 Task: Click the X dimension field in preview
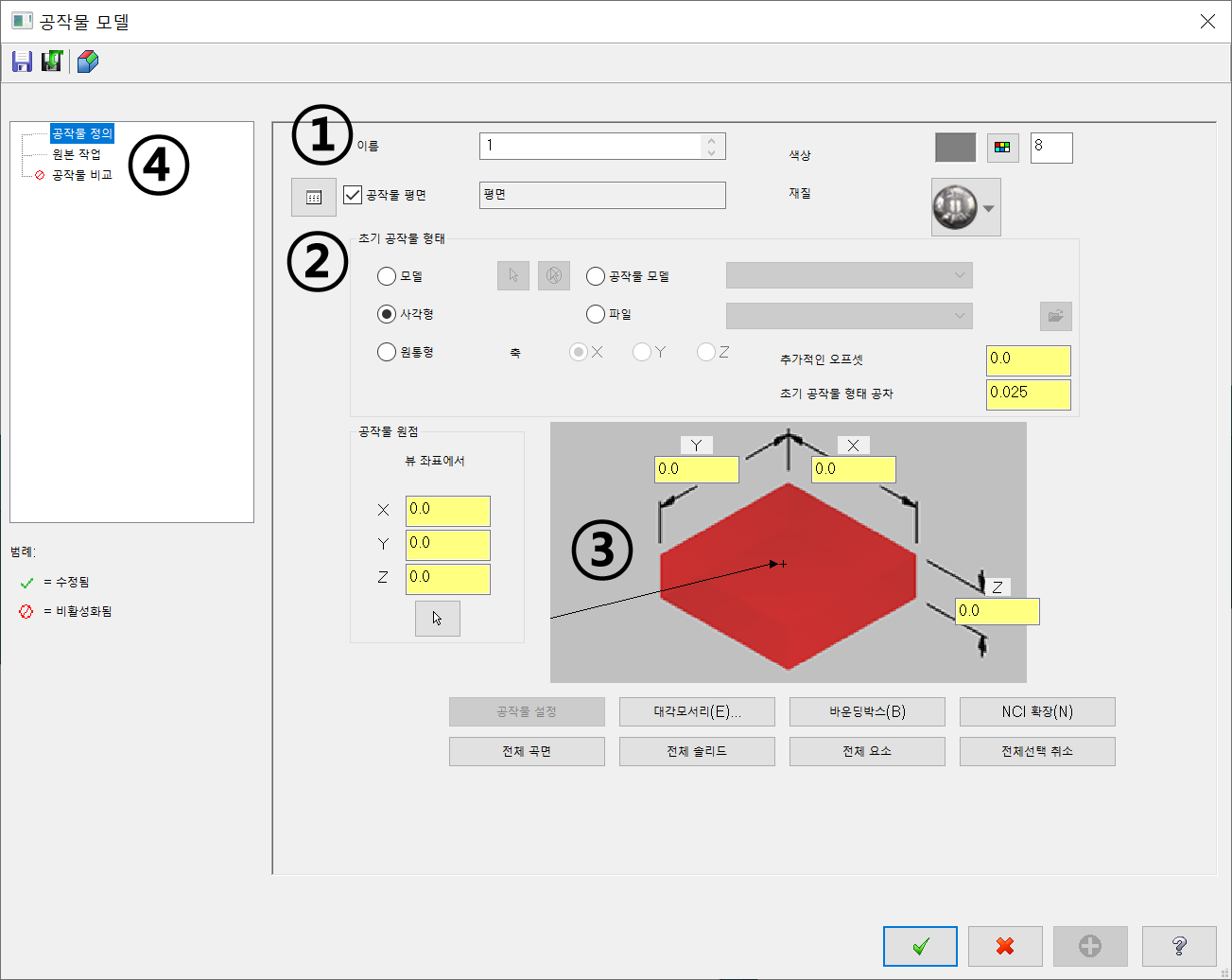[854, 469]
